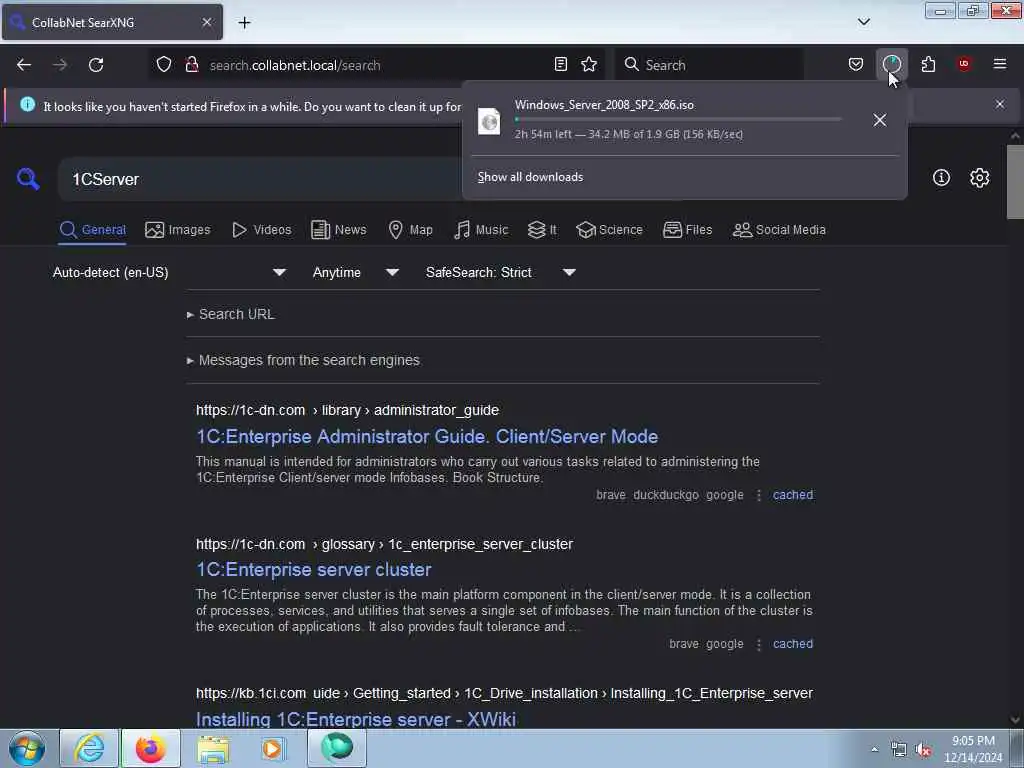Switch to Music category
This screenshot has width=1024, height=768.
click(x=481, y=230)
